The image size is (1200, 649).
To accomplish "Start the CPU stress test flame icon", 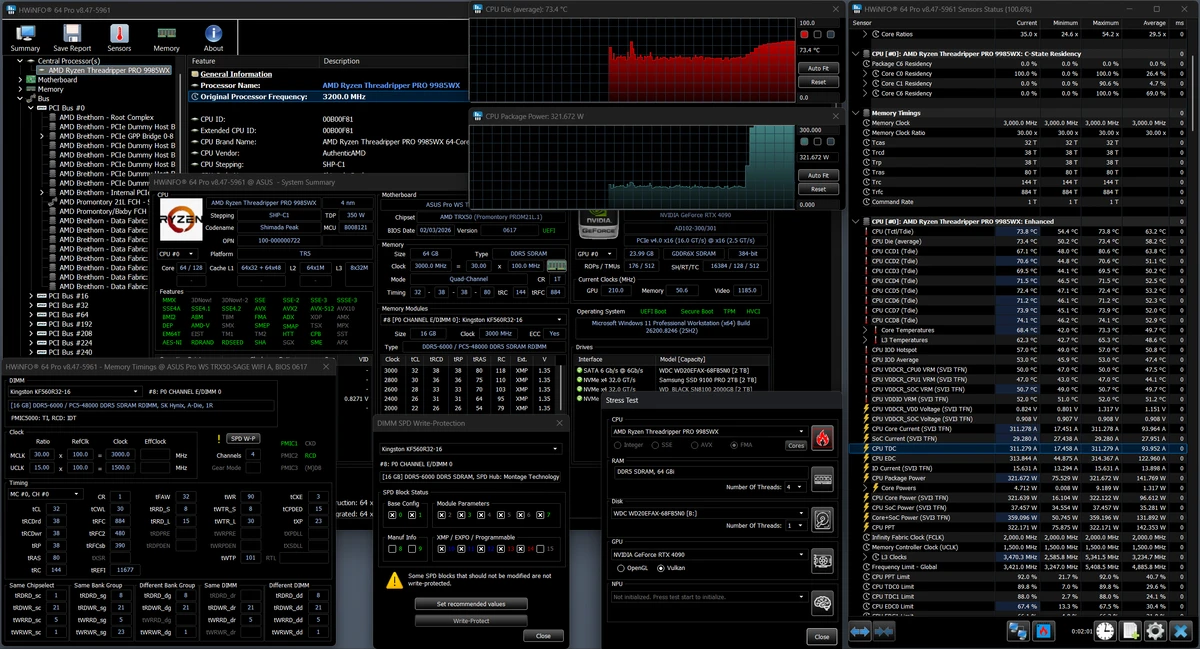I will click(x=822, y=437).
